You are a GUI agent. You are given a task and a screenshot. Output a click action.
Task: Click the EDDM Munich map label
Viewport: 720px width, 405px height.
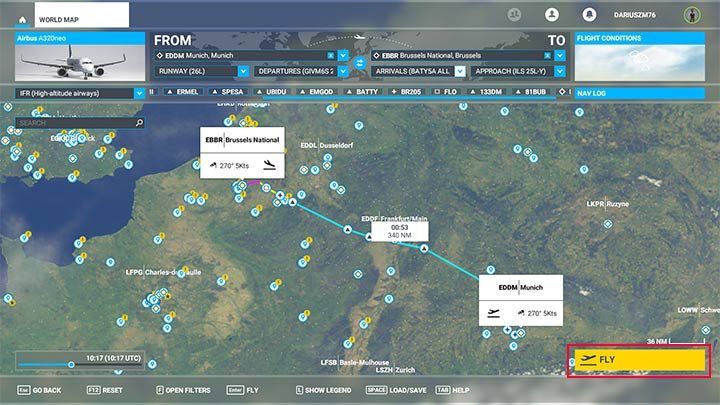(521, 287)
